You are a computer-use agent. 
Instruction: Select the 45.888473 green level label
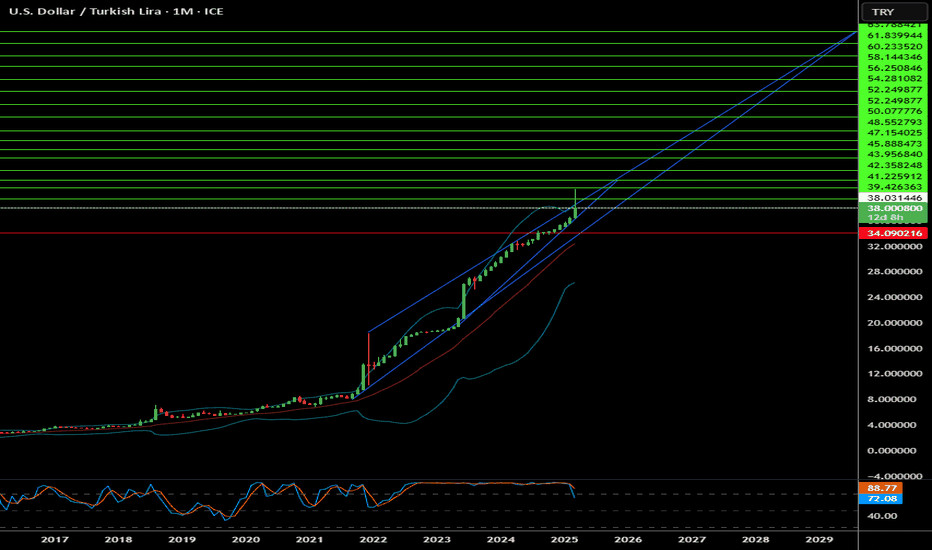(894, 144)
